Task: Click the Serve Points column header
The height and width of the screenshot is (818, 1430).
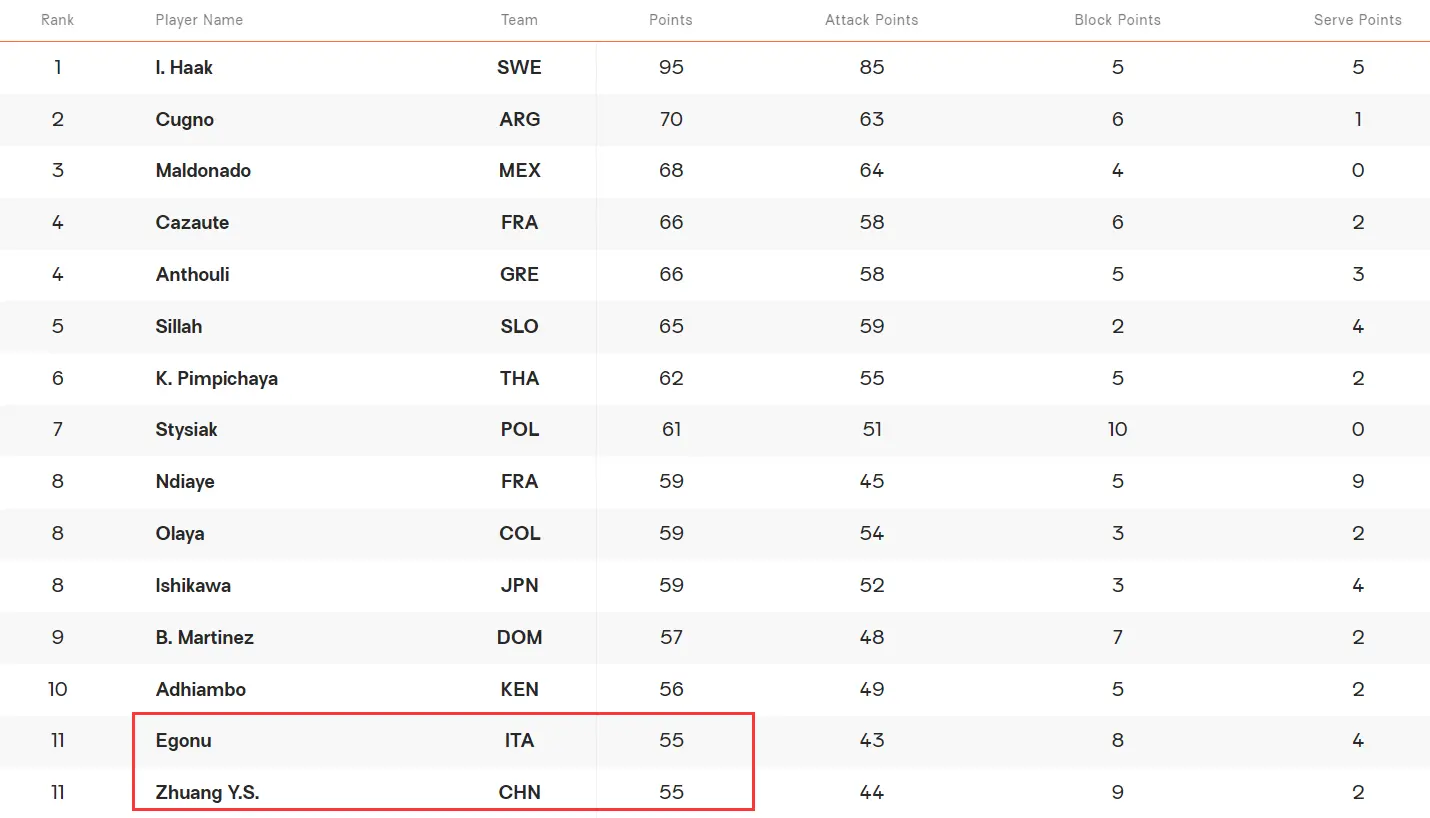Action: [x=1357, y=20]
